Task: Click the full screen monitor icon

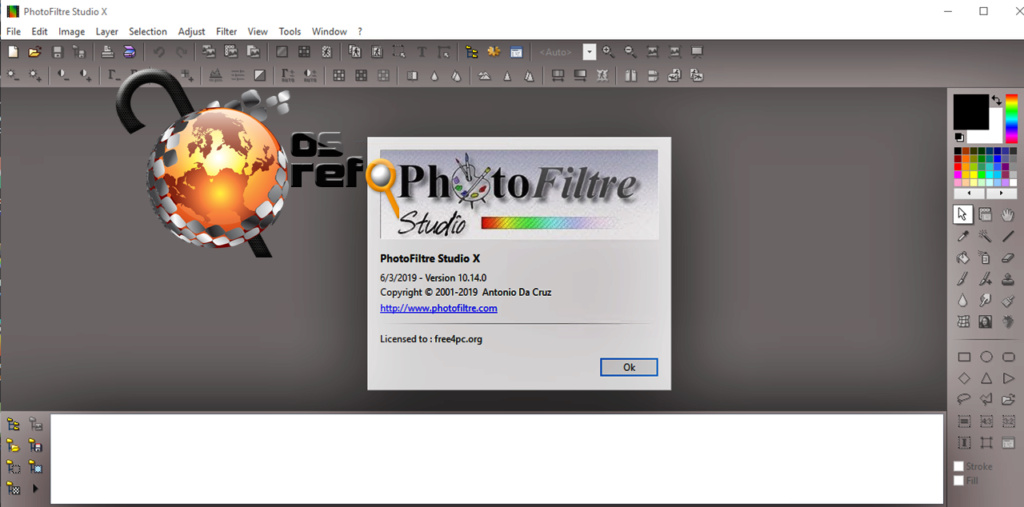Action: coord(697,52)
